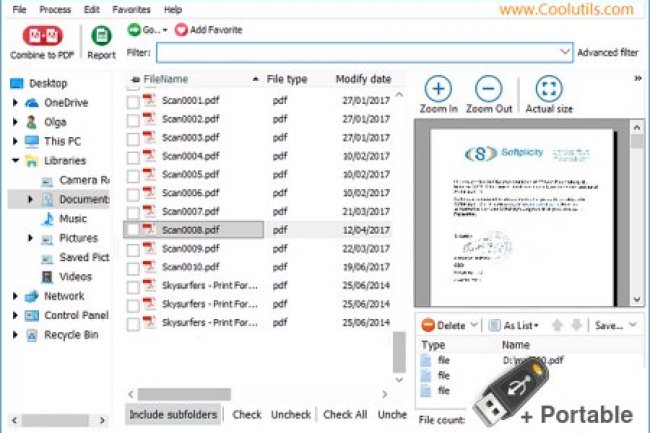The height and width of the screenshot is (433, 650).
Task: Check the box for Scan0001.pdf
Action: point(133,102)
